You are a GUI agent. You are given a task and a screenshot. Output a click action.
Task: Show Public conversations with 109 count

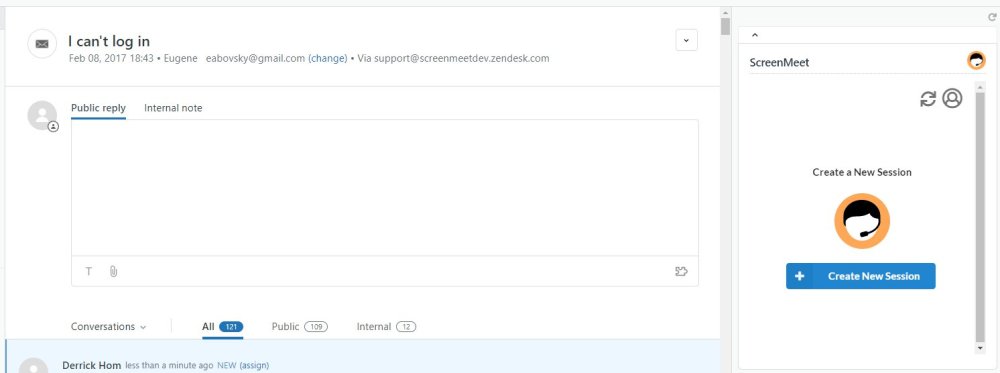tap(300, 326)
